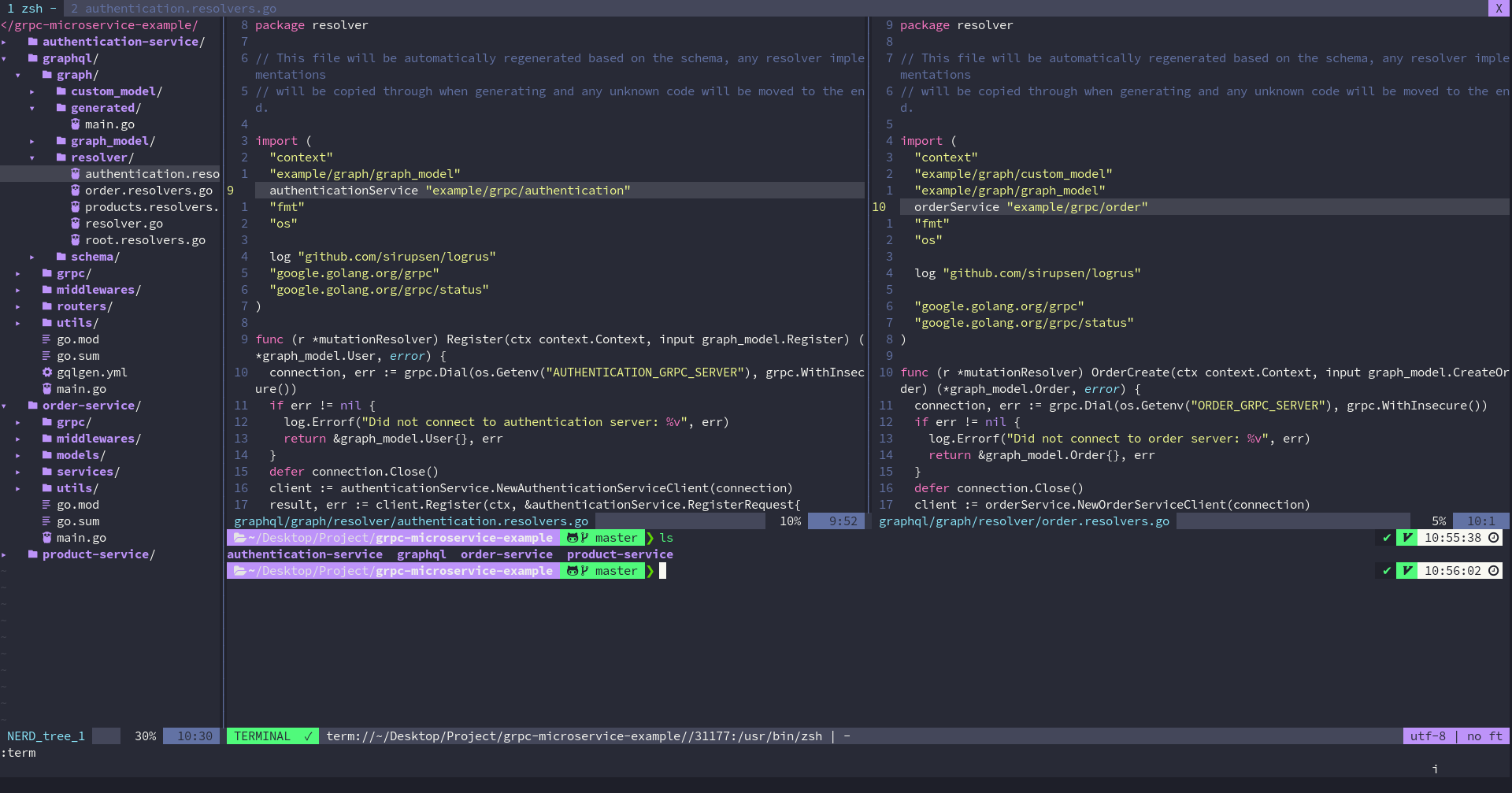This screenshot has width=1512, height=793.
Task: Collapse the graphql/ tree node arrow
Action: (4, 58)
